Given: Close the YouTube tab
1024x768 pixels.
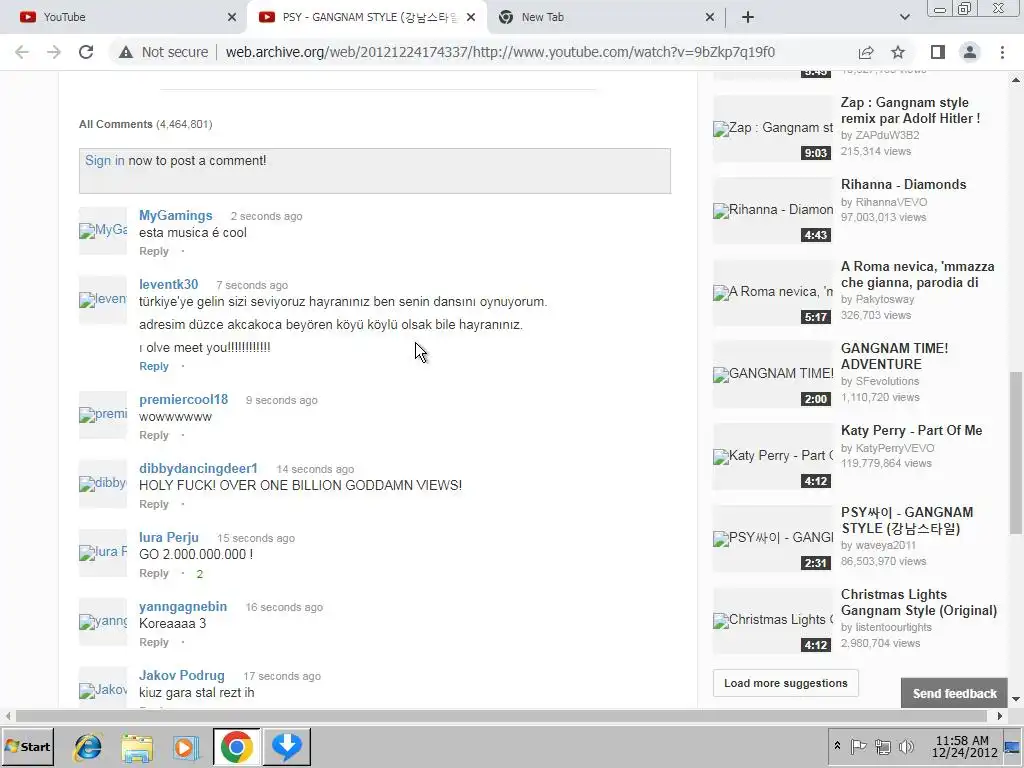Looking at the screenshot, I should pos(232,17).
